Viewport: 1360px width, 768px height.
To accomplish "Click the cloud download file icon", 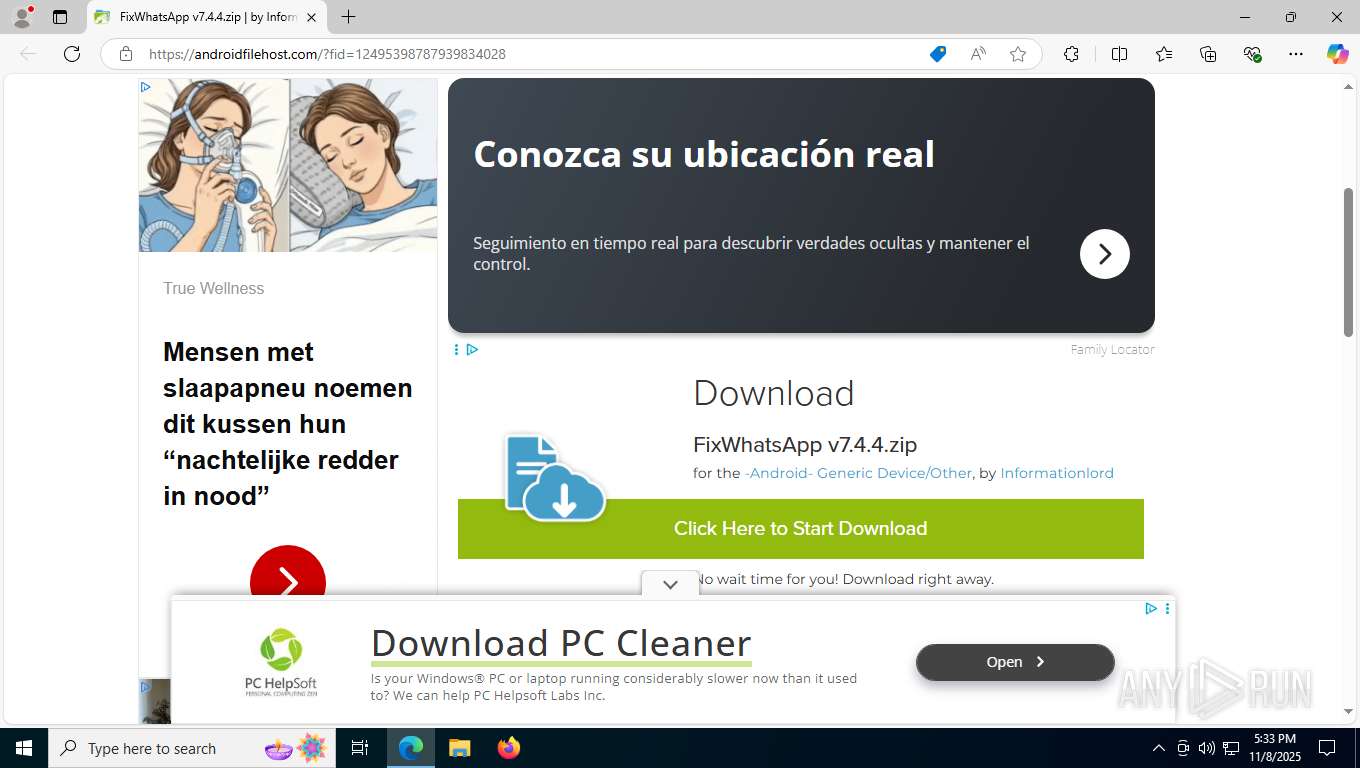I will click(x=555, y=477).
